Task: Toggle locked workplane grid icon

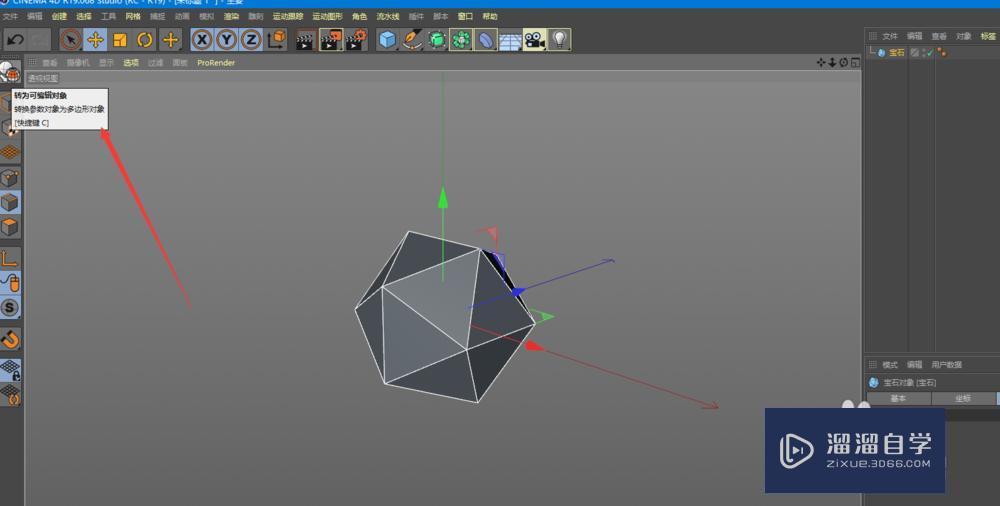Action: click(x=10, y=370)
